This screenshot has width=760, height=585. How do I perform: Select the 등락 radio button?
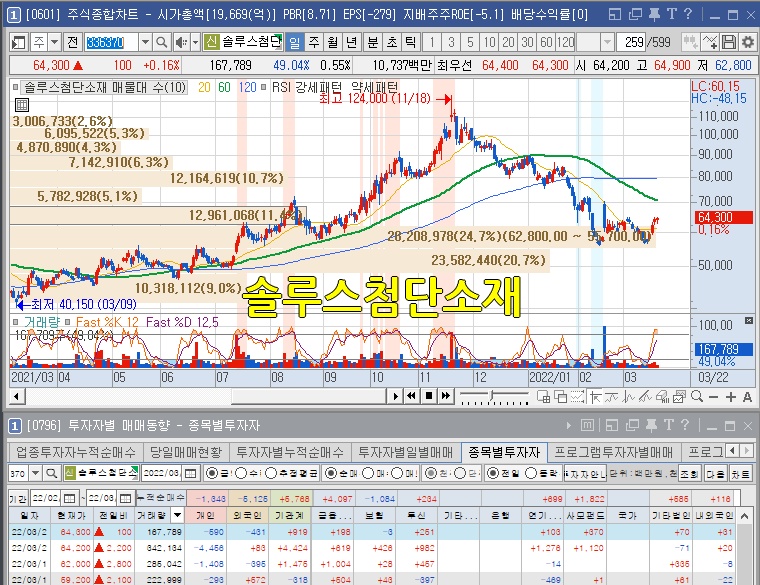pyautogui.click(x=531, y=473)
